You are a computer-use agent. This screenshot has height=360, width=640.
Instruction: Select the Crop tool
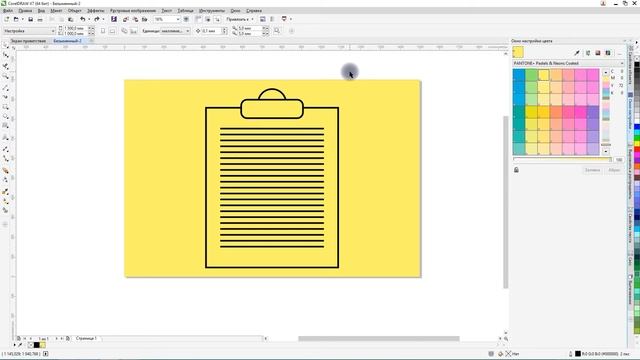(5, 66)
